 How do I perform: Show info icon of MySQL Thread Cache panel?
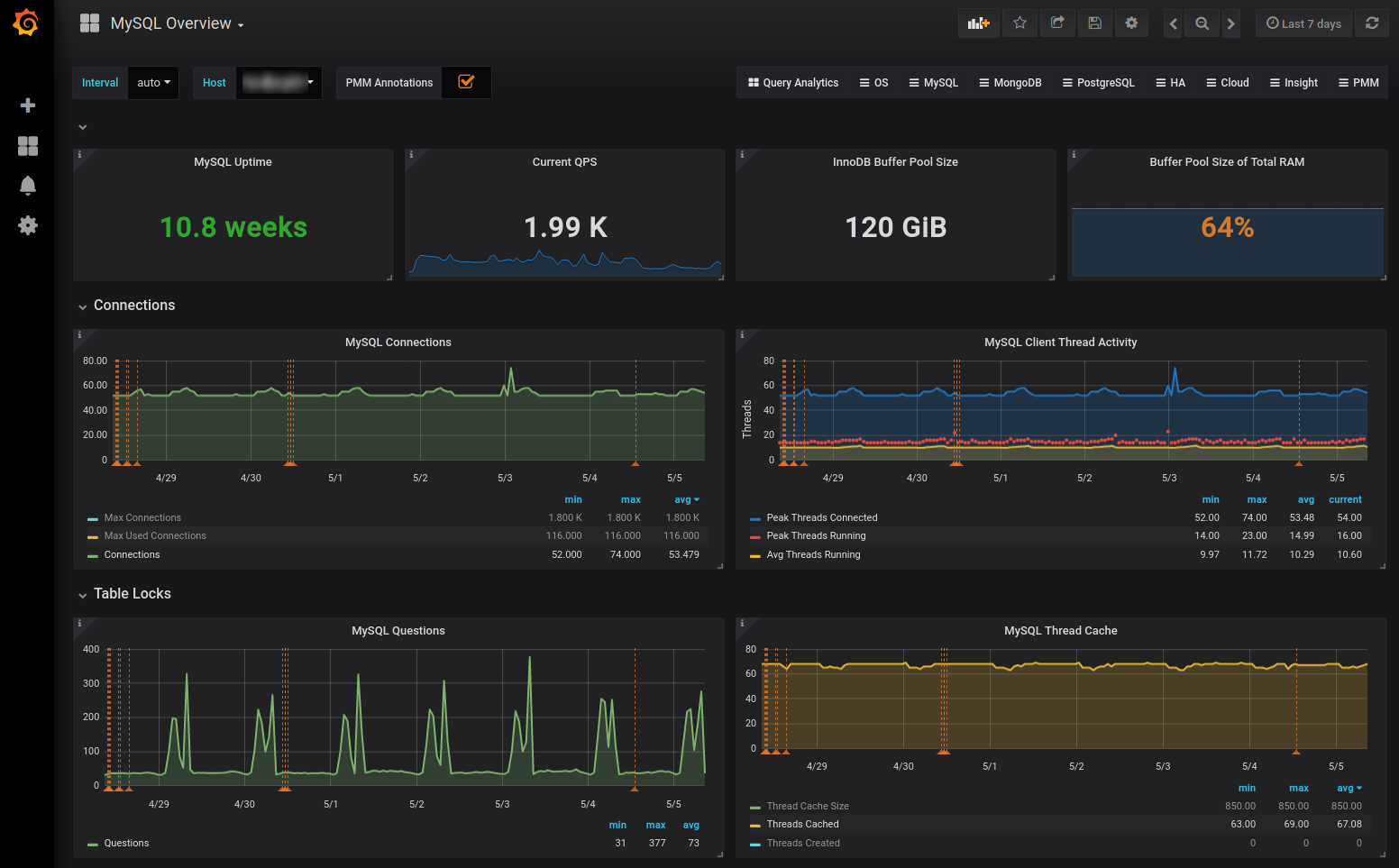pyautogui.click(x=742, y=624)
